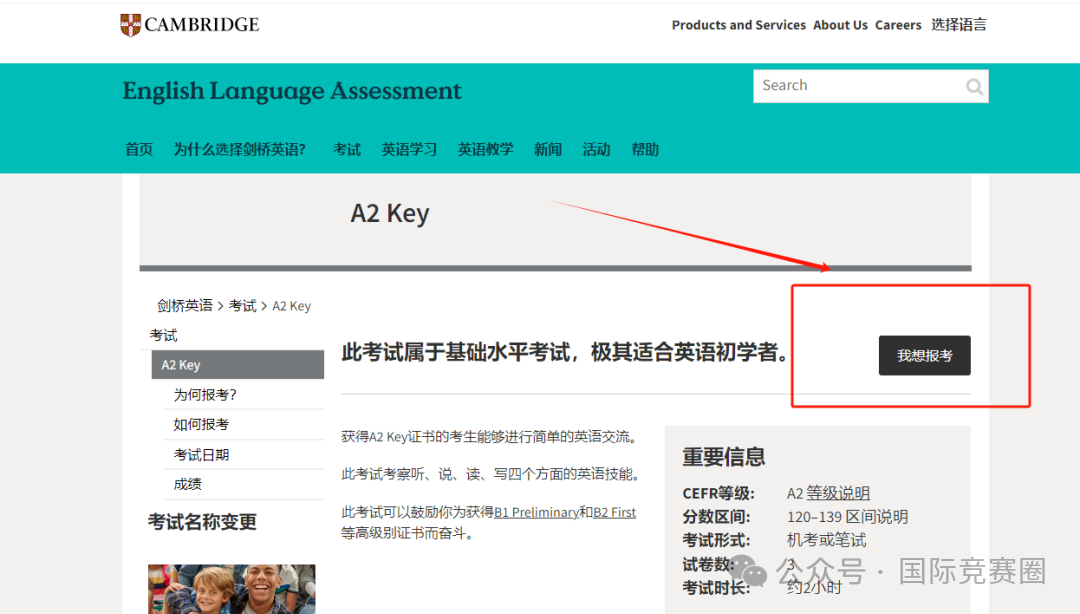
Task: Follow the B1 Preliminary link
Action: (537, 513)
